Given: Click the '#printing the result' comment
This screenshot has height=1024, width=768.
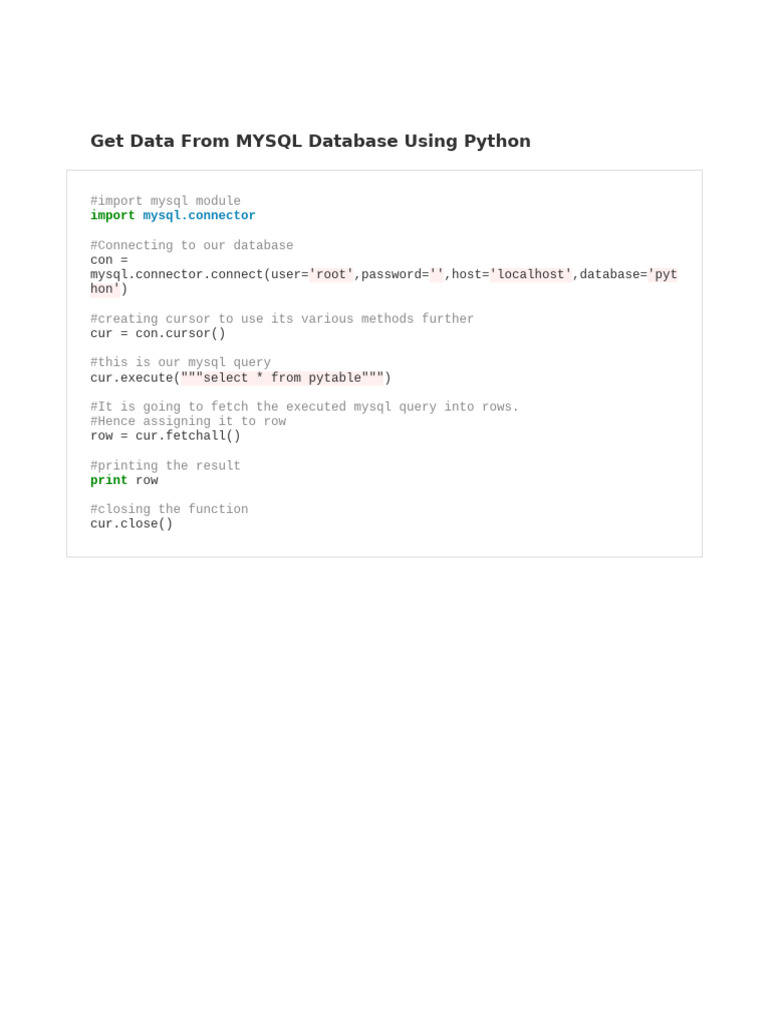Looking at the screenshot, I should tap(165, 465).
